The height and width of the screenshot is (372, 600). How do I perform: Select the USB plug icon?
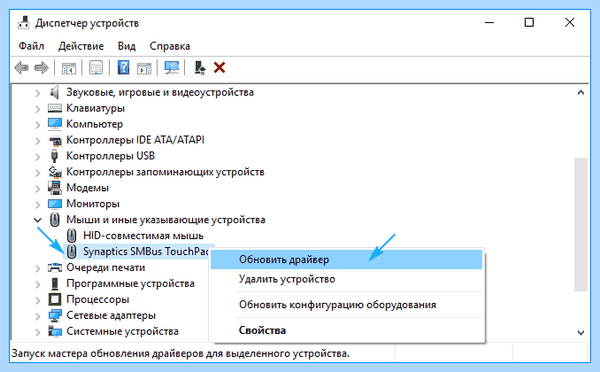pos(54,156)
